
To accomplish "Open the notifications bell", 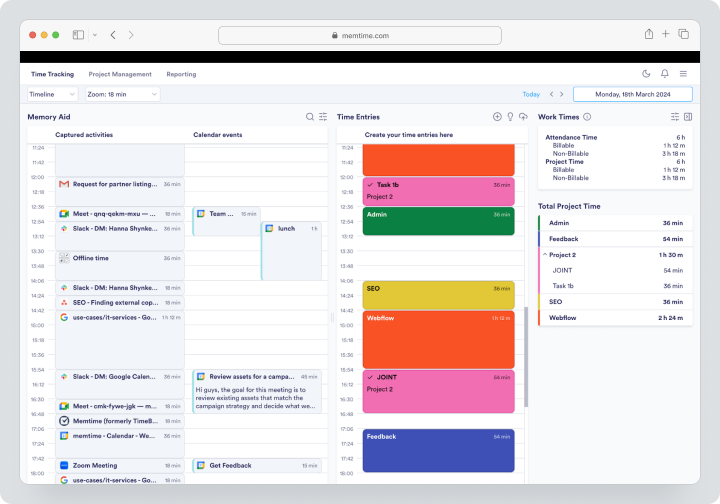I will point(664,74).
